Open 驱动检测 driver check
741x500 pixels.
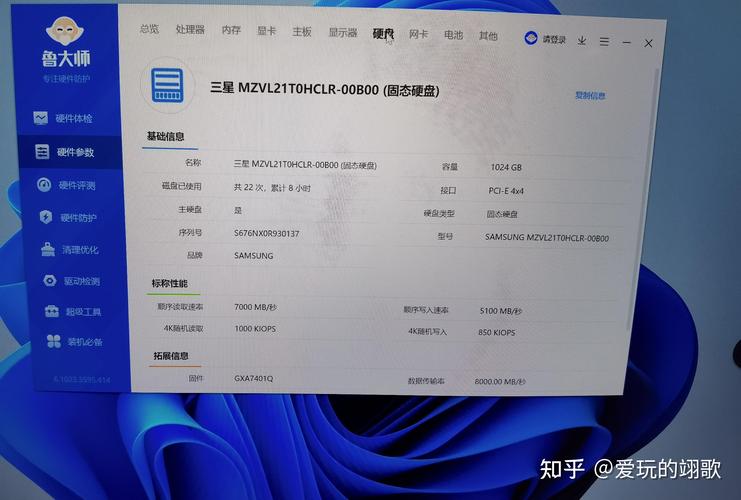[x=71, y=281]
